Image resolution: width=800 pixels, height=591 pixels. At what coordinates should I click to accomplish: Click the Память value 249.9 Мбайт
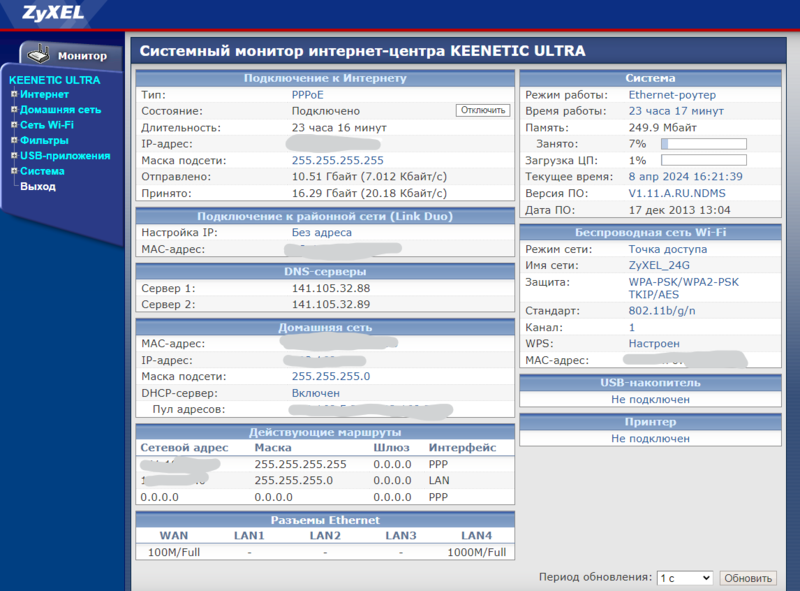[662, 128]
